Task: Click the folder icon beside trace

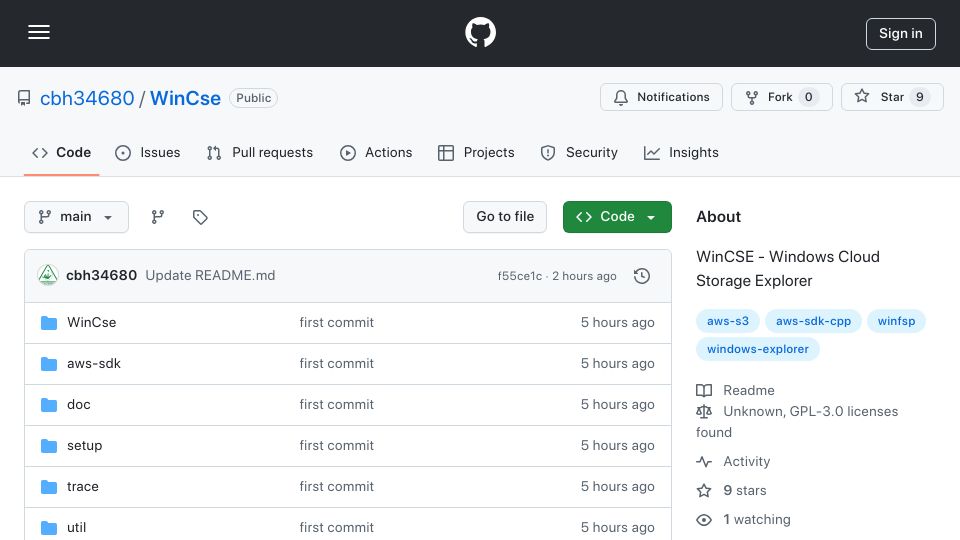Action: point(49,487)
